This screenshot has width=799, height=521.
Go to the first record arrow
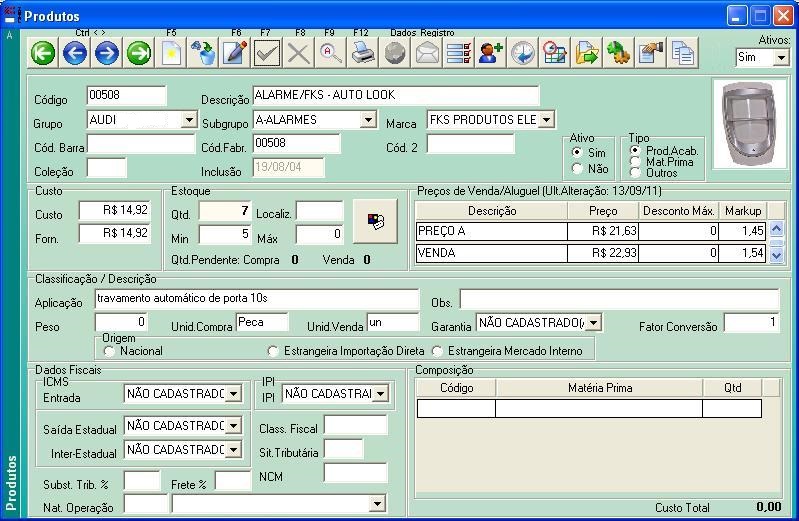(x=43, y=53)
